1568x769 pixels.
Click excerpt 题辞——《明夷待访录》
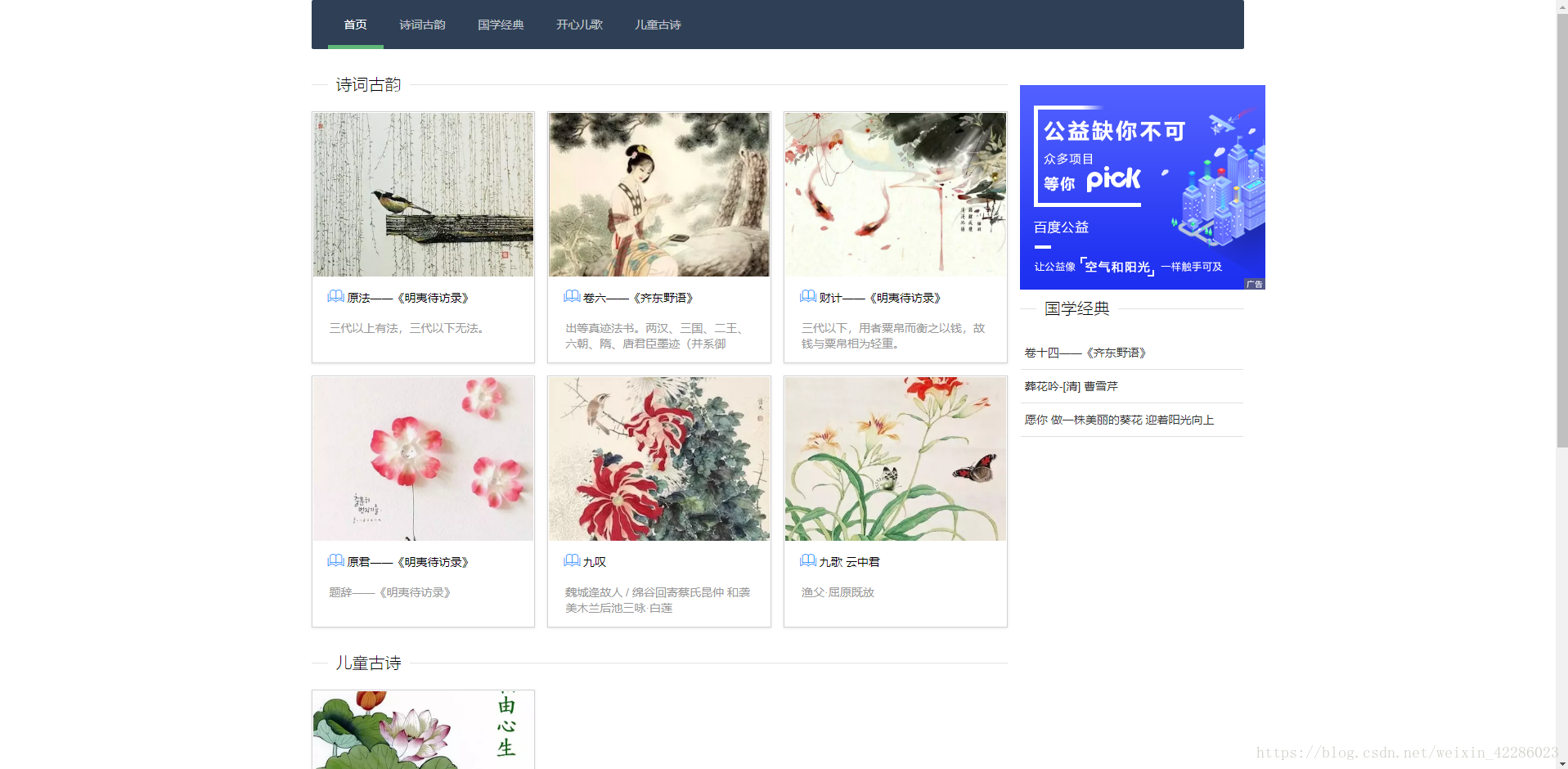pyautogui.click(x=390, y=592)
